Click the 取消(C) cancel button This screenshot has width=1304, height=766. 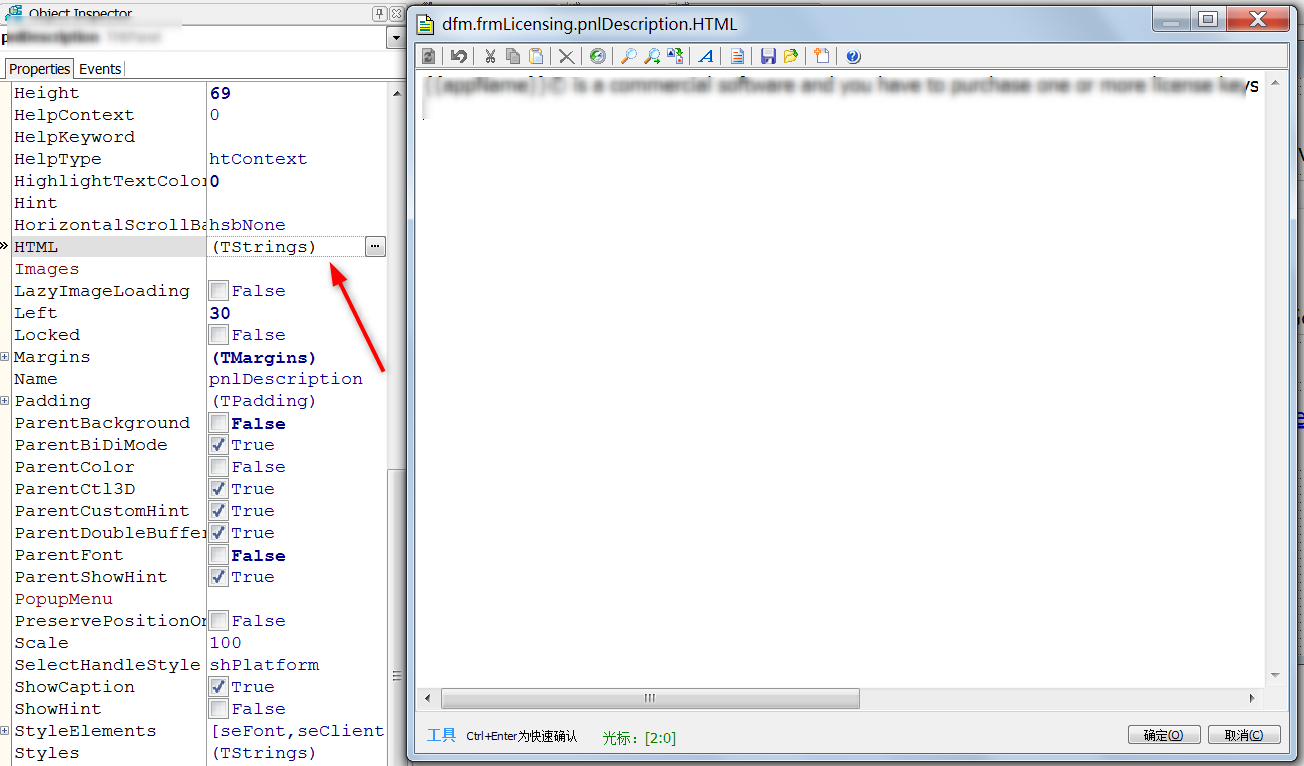coord(1243,735)
